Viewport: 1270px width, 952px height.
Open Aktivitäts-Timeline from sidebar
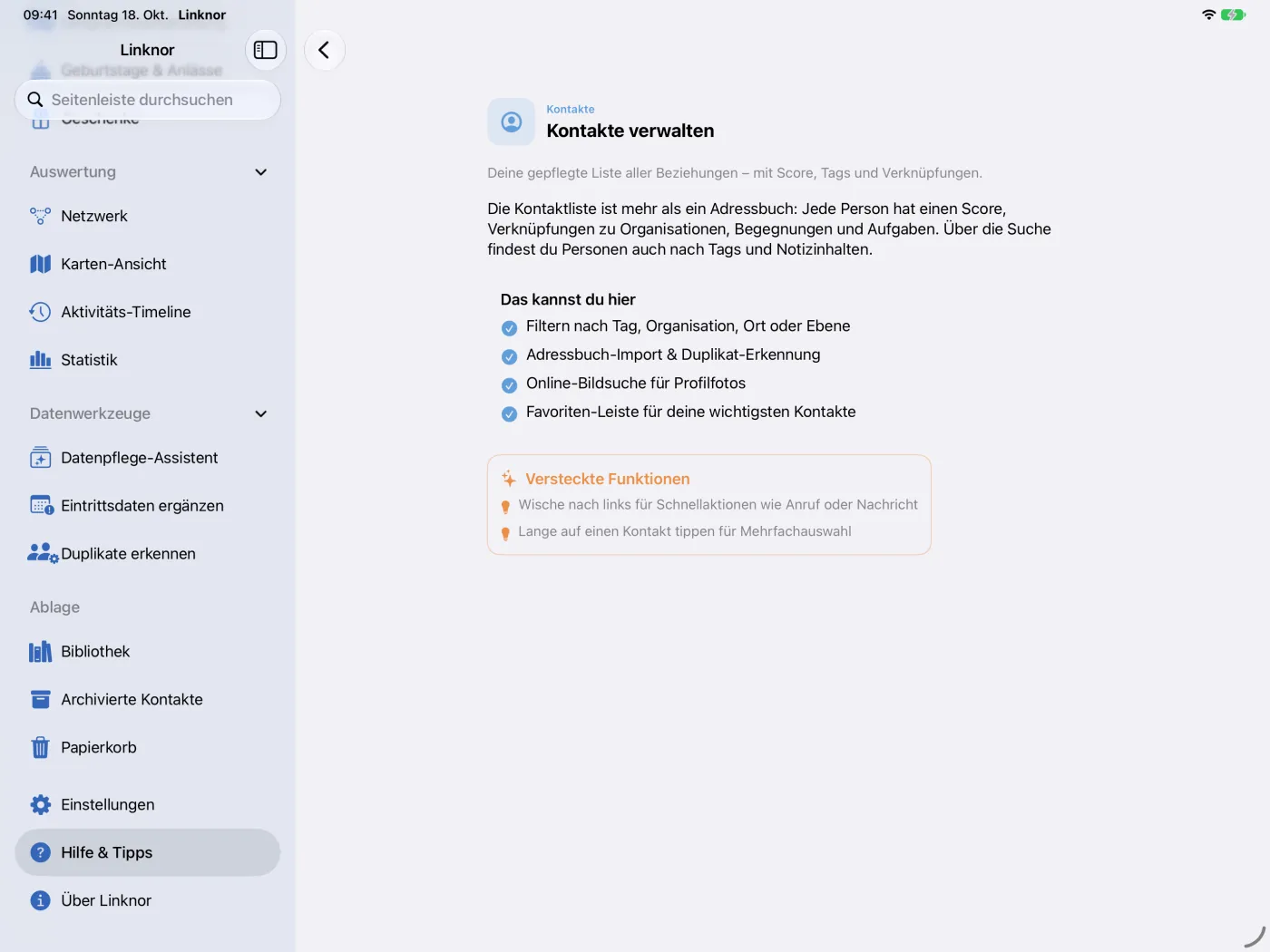pos(148,312)
